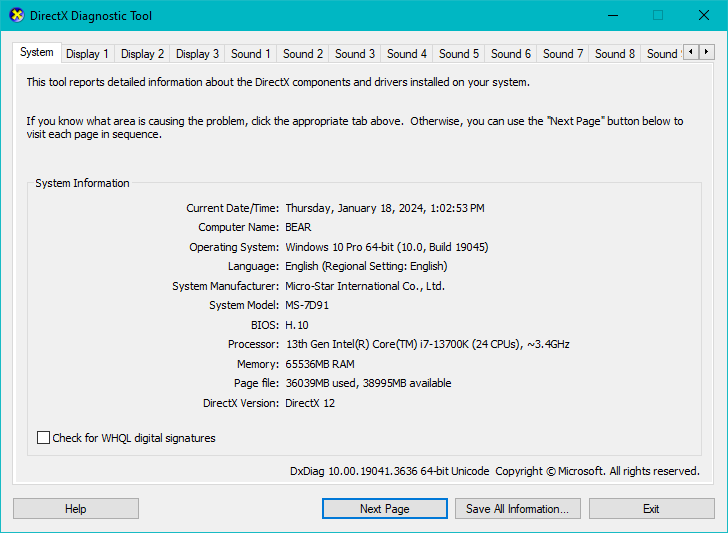
Task: Open the Display 2 tab
Action: 143,54
